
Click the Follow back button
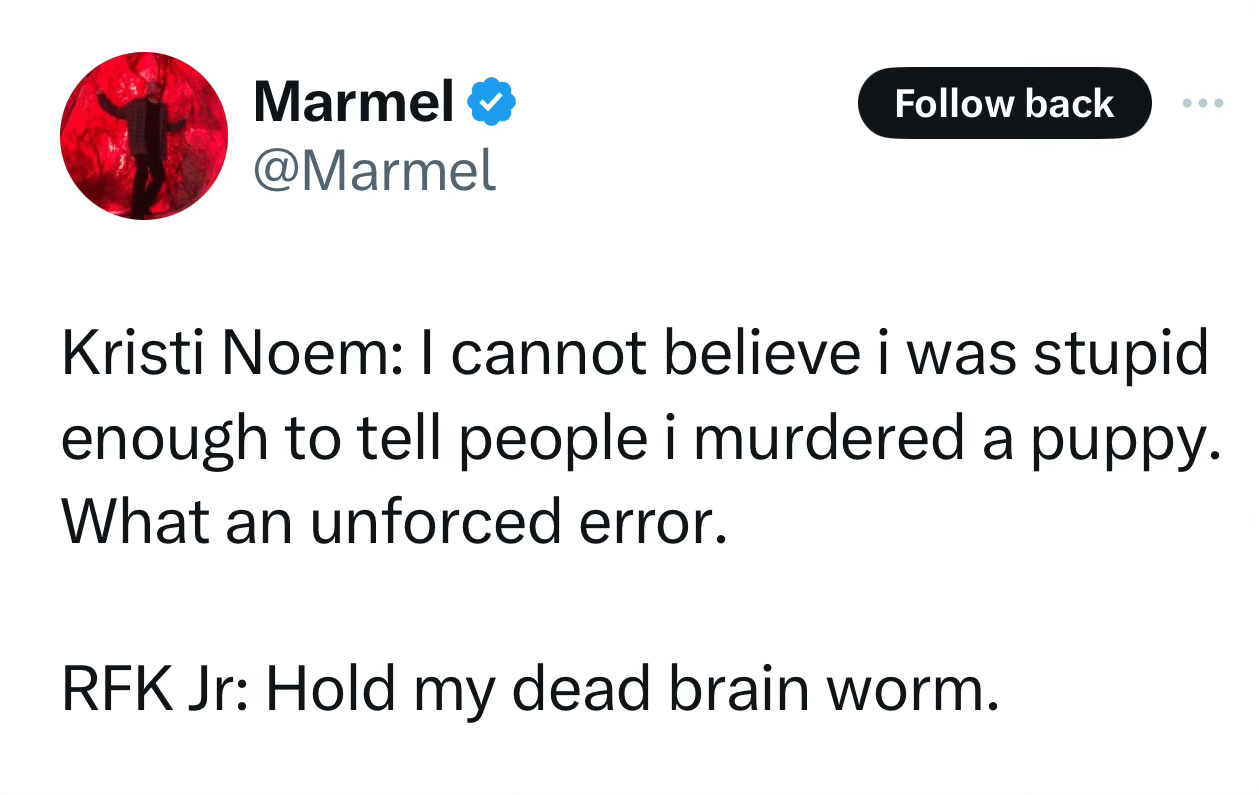[1004, 103]
